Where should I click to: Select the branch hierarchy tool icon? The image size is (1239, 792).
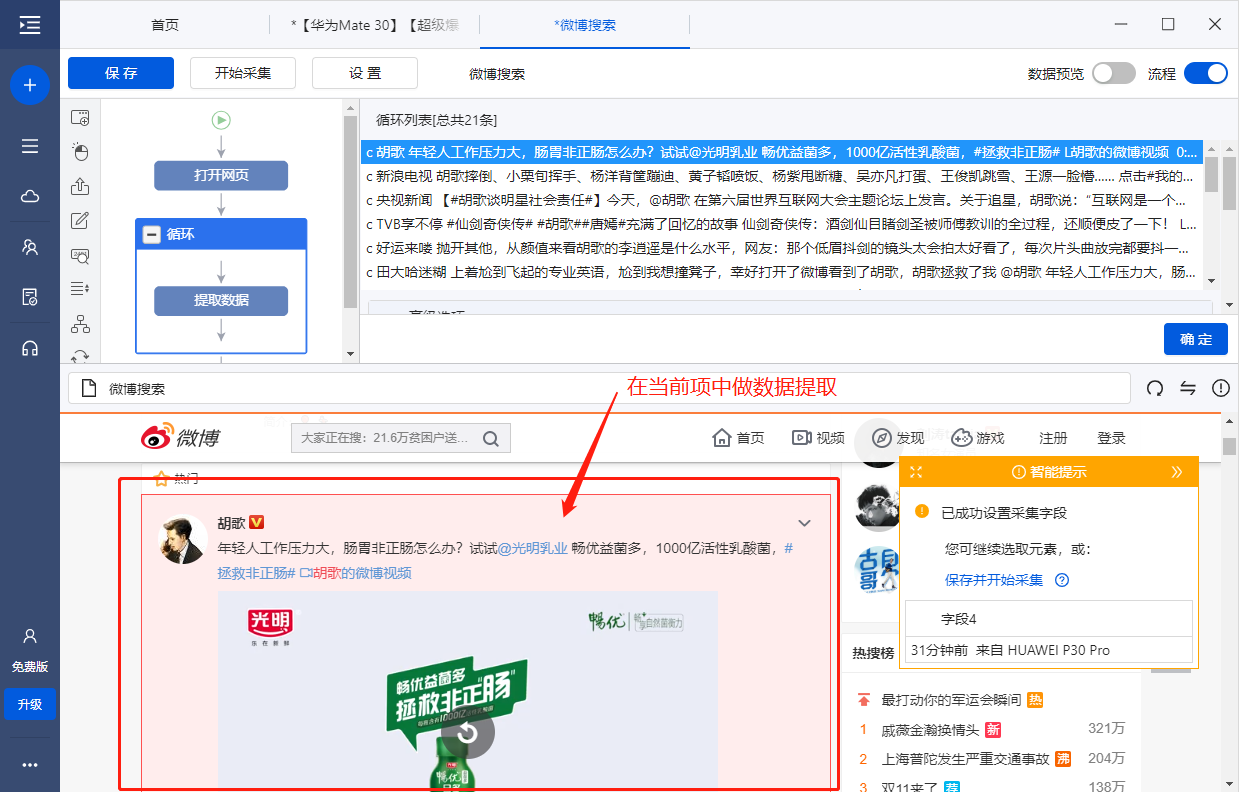coord(81,324)
